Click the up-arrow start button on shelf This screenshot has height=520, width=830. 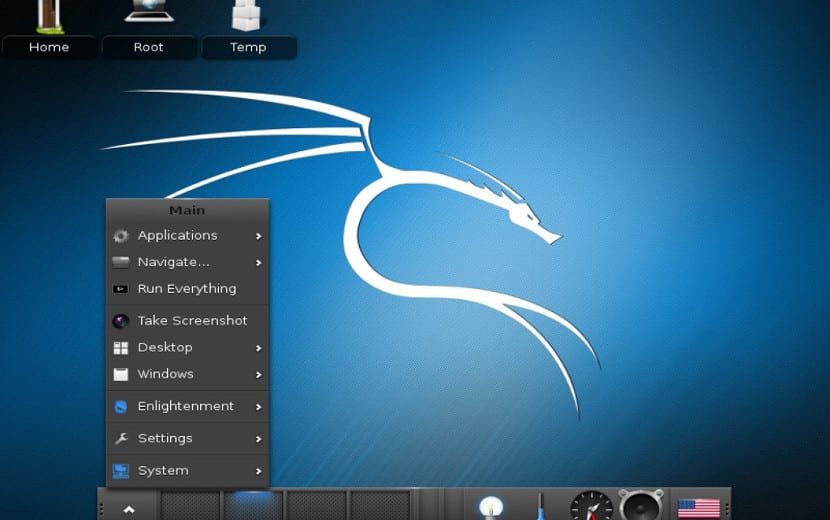(129, 509)
